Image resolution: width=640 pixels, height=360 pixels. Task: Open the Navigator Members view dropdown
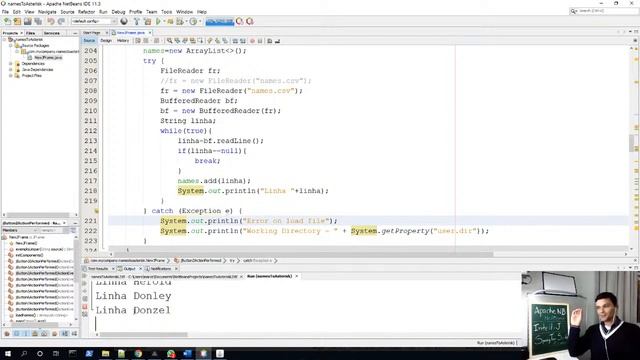[x=20, y=231]
